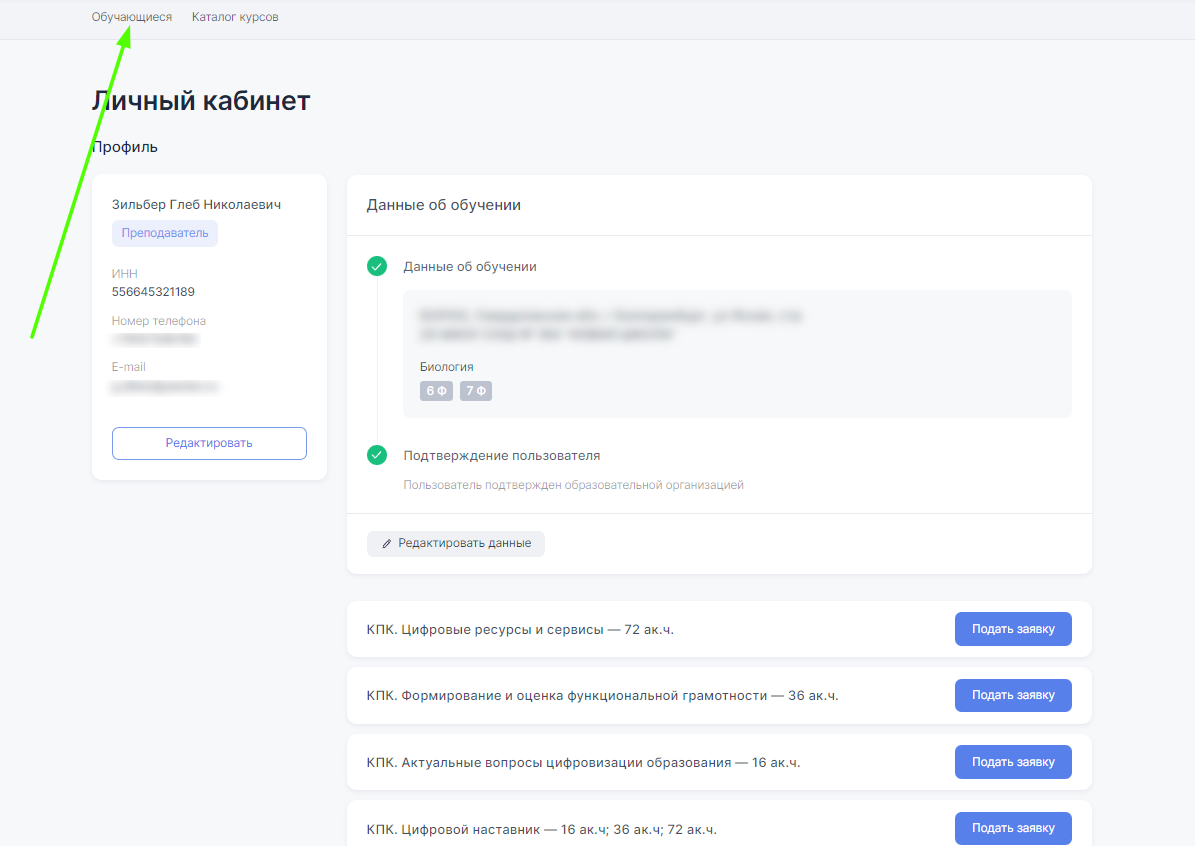Screen dimensions: 1195x846
Task: Click the Редактировать button in the profile card
Action: click(209, 443)
